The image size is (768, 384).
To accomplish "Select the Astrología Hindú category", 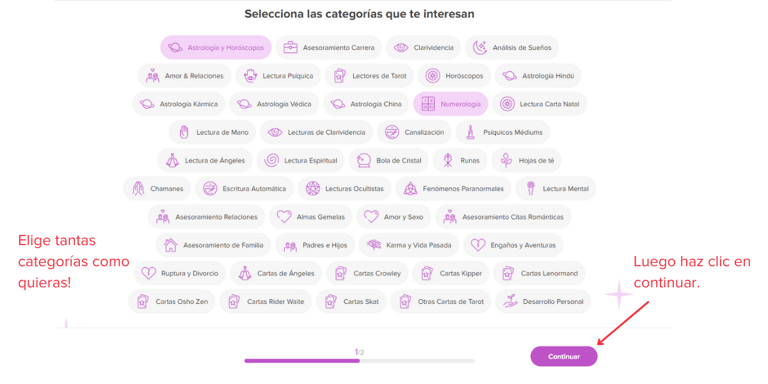I will tap(538, 76).
